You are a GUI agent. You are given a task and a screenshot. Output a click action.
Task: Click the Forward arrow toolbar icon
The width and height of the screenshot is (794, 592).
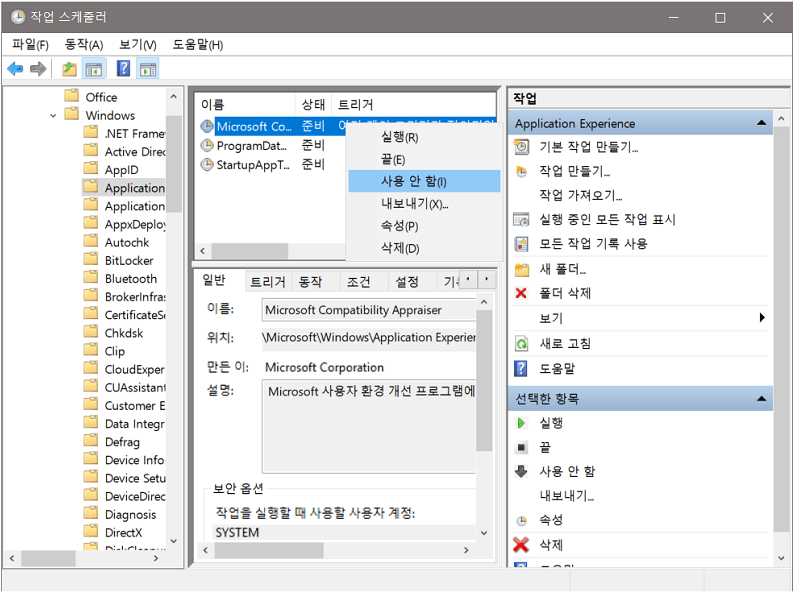[38, 68]
